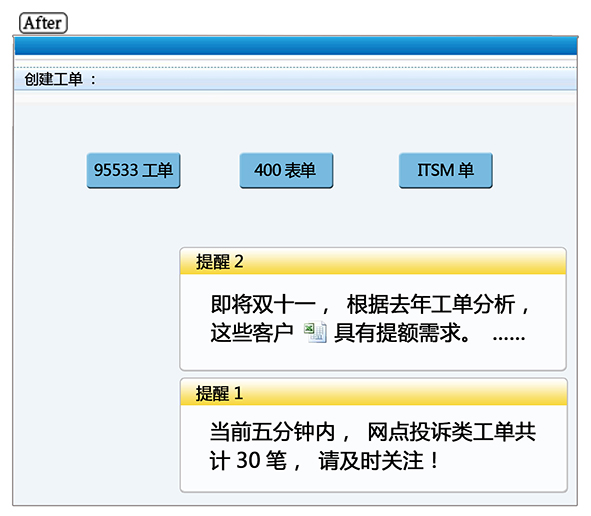Click the After label box
Viewport: 591px width, 516px height.
click(43, 23)
